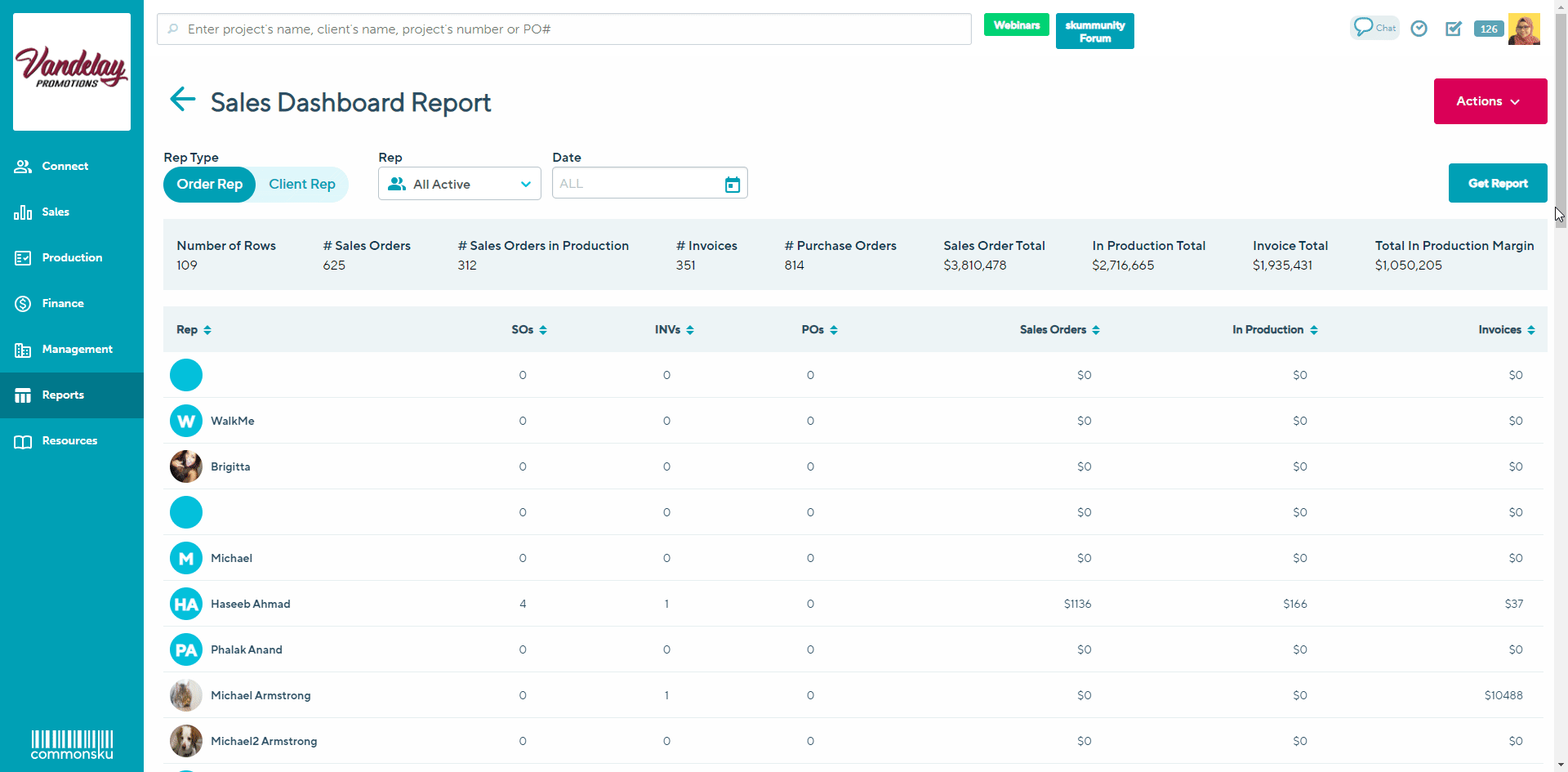Click the 126 notifications badge
1568x772 pixels.
(1489, 29)
